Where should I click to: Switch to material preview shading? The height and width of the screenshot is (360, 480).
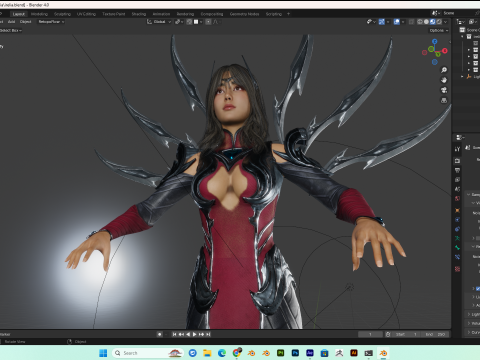tap(433, 22)
